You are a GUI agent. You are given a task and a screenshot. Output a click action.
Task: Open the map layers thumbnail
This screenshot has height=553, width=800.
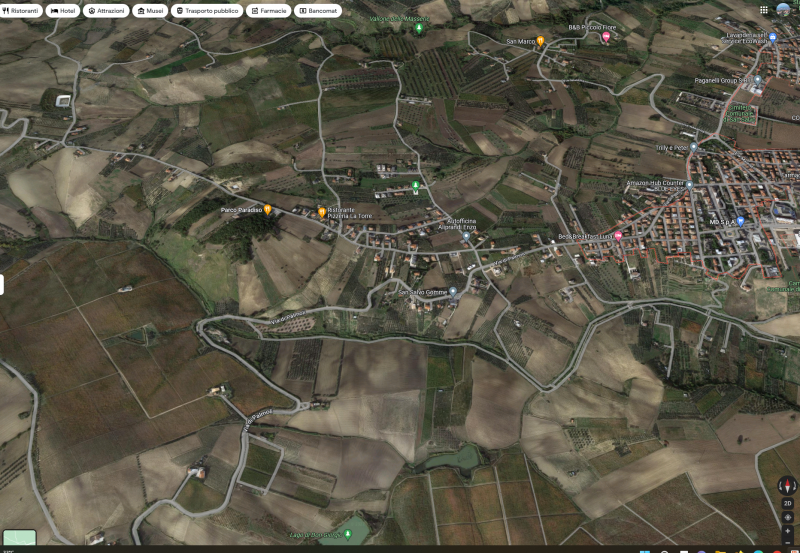[x=18, y=537]
